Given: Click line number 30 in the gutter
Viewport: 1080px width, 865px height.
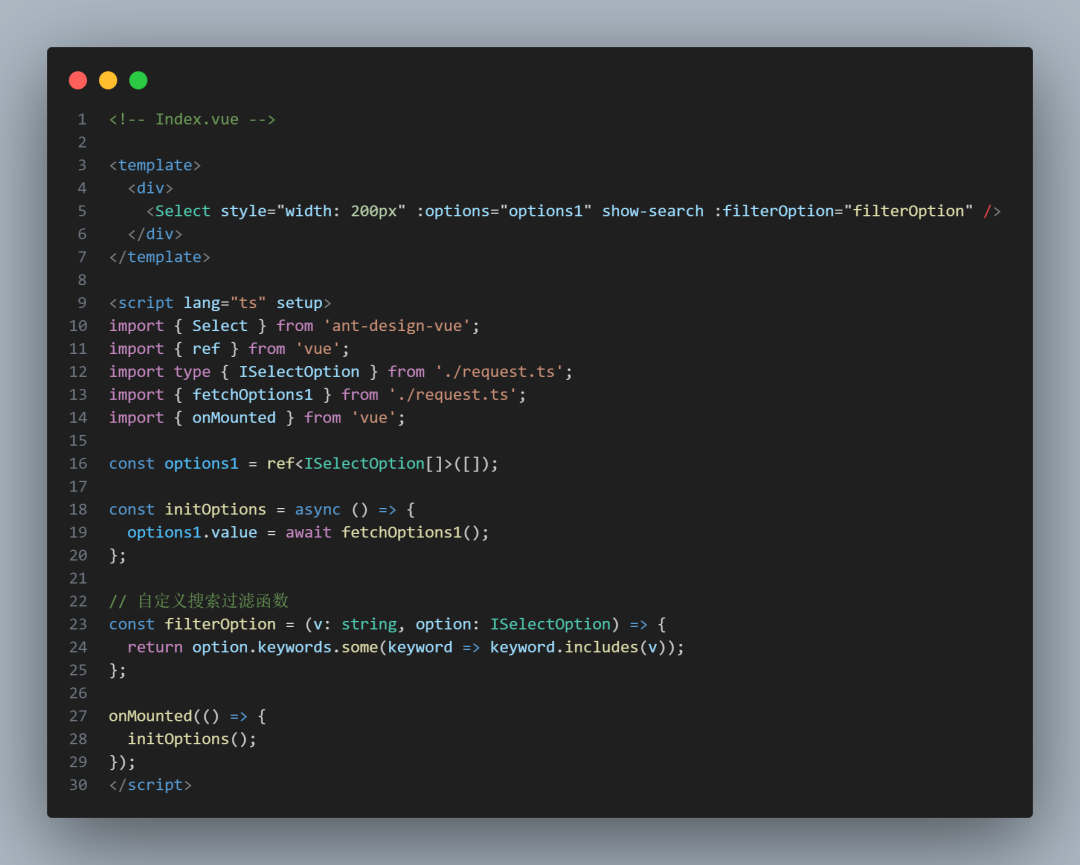Looking at the screenshot, I should tap(78, 785).
